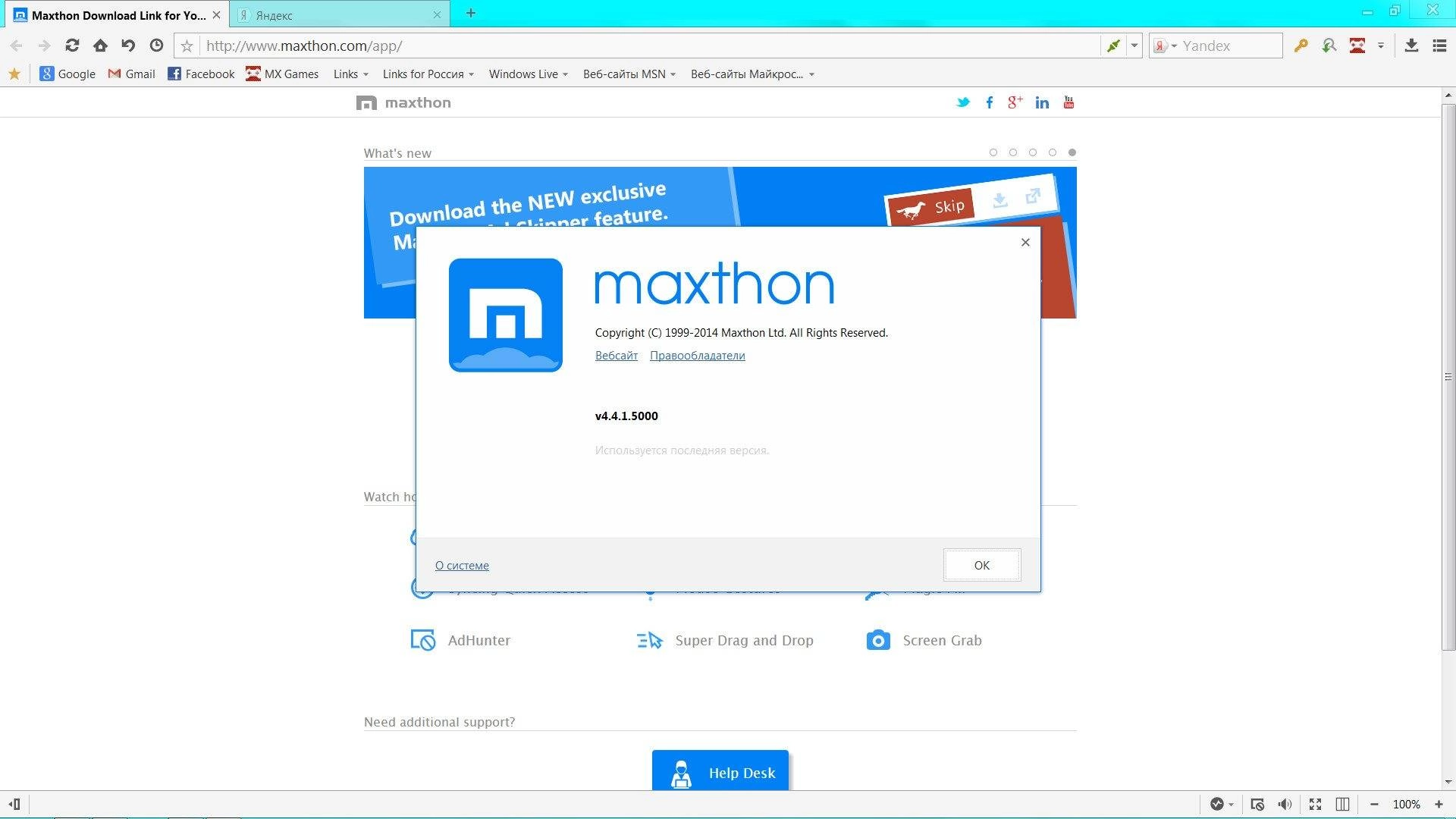
Task: Go back with the back arrow
Action: 16,45
